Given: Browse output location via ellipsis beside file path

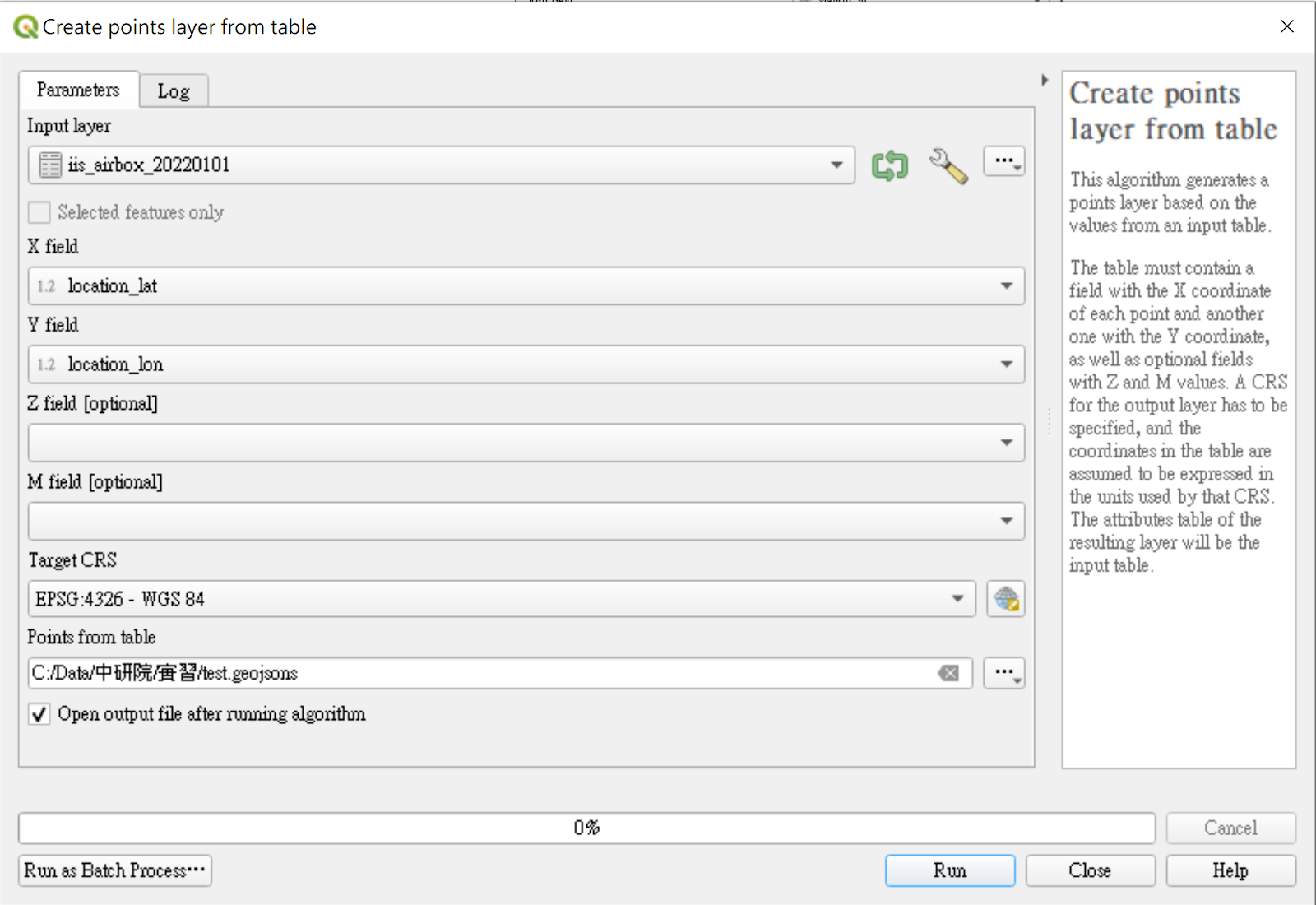Looking at the screenshot, I should [1004, 673].
